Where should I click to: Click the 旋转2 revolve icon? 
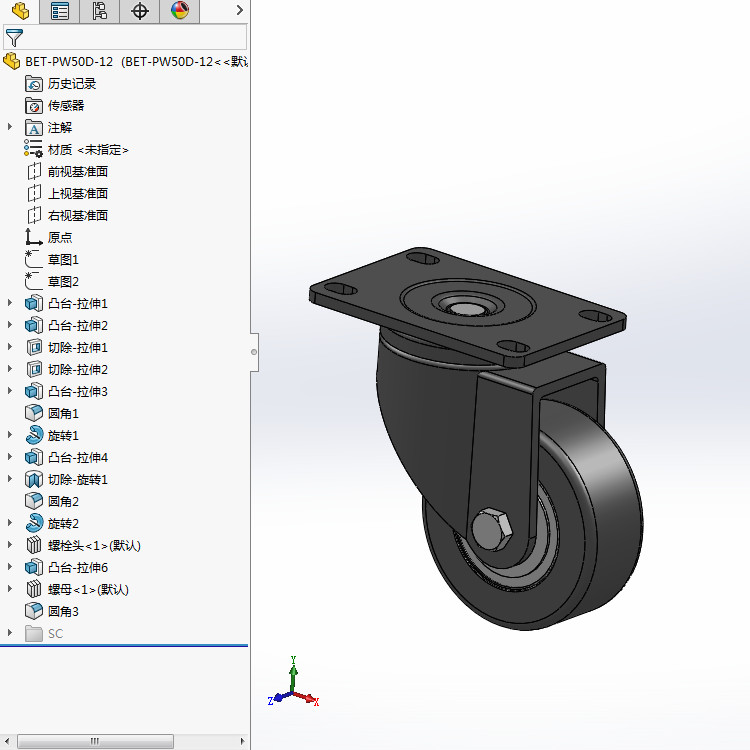click(34, 523)
